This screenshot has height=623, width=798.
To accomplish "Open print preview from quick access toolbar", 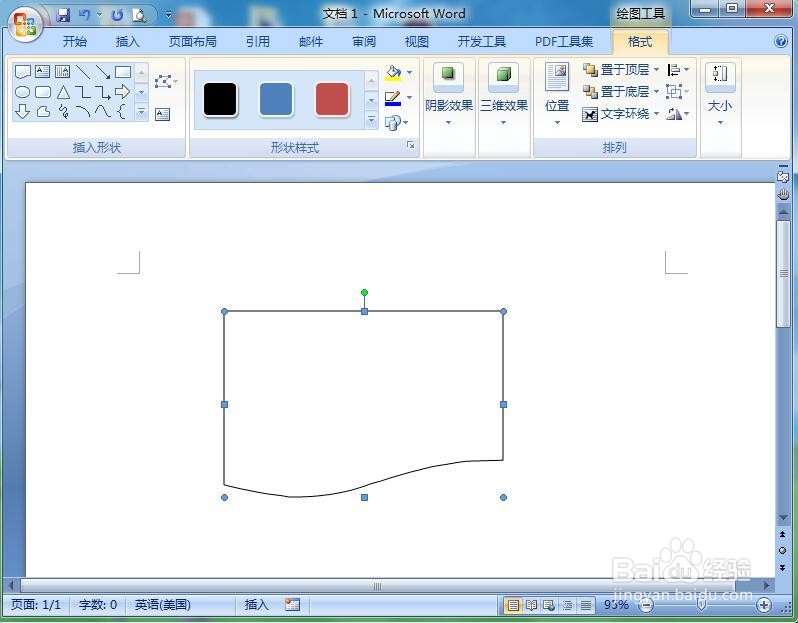I will [139, 15].
